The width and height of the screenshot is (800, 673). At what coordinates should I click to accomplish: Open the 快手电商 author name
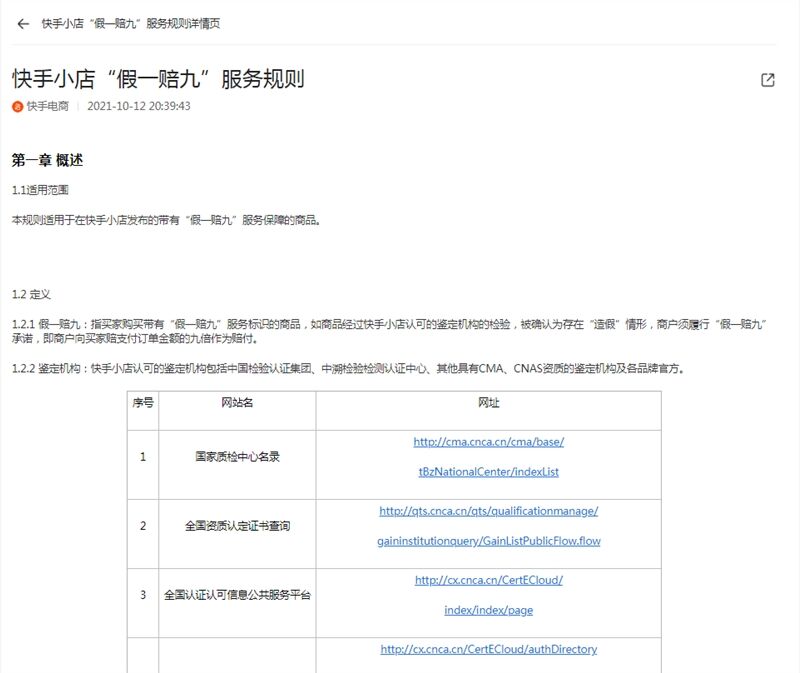[x=47, y=106]
